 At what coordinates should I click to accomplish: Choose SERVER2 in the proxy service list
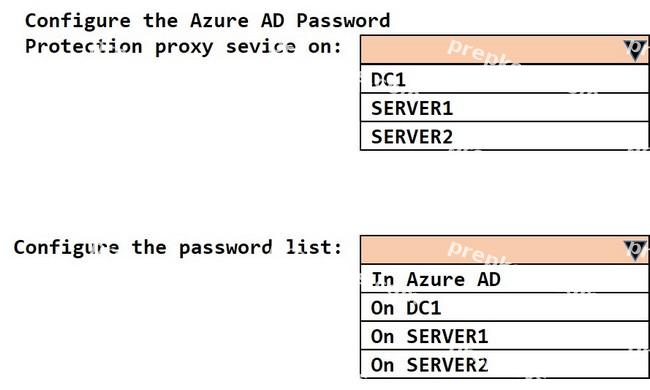pos(504,136)
